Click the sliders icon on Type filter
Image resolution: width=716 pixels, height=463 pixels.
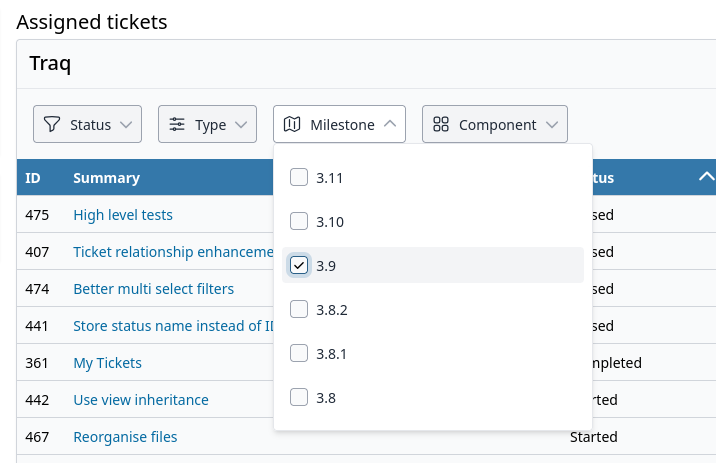pos(177,124)
